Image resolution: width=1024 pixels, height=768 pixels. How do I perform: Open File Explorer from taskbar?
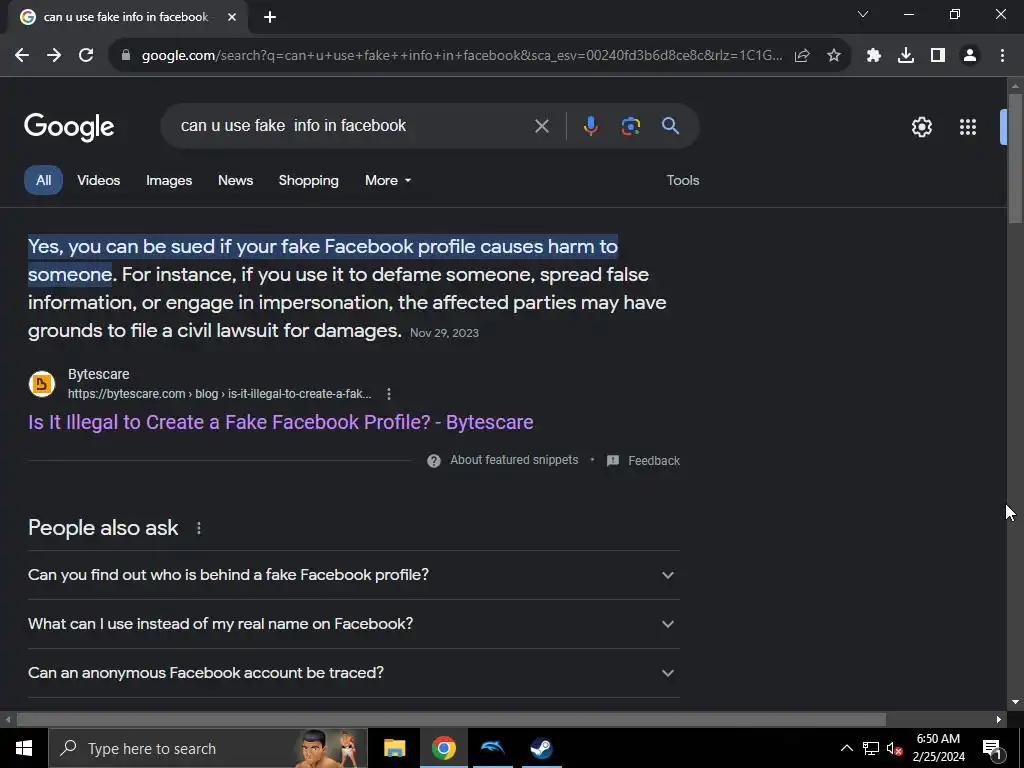coord(394,748)
